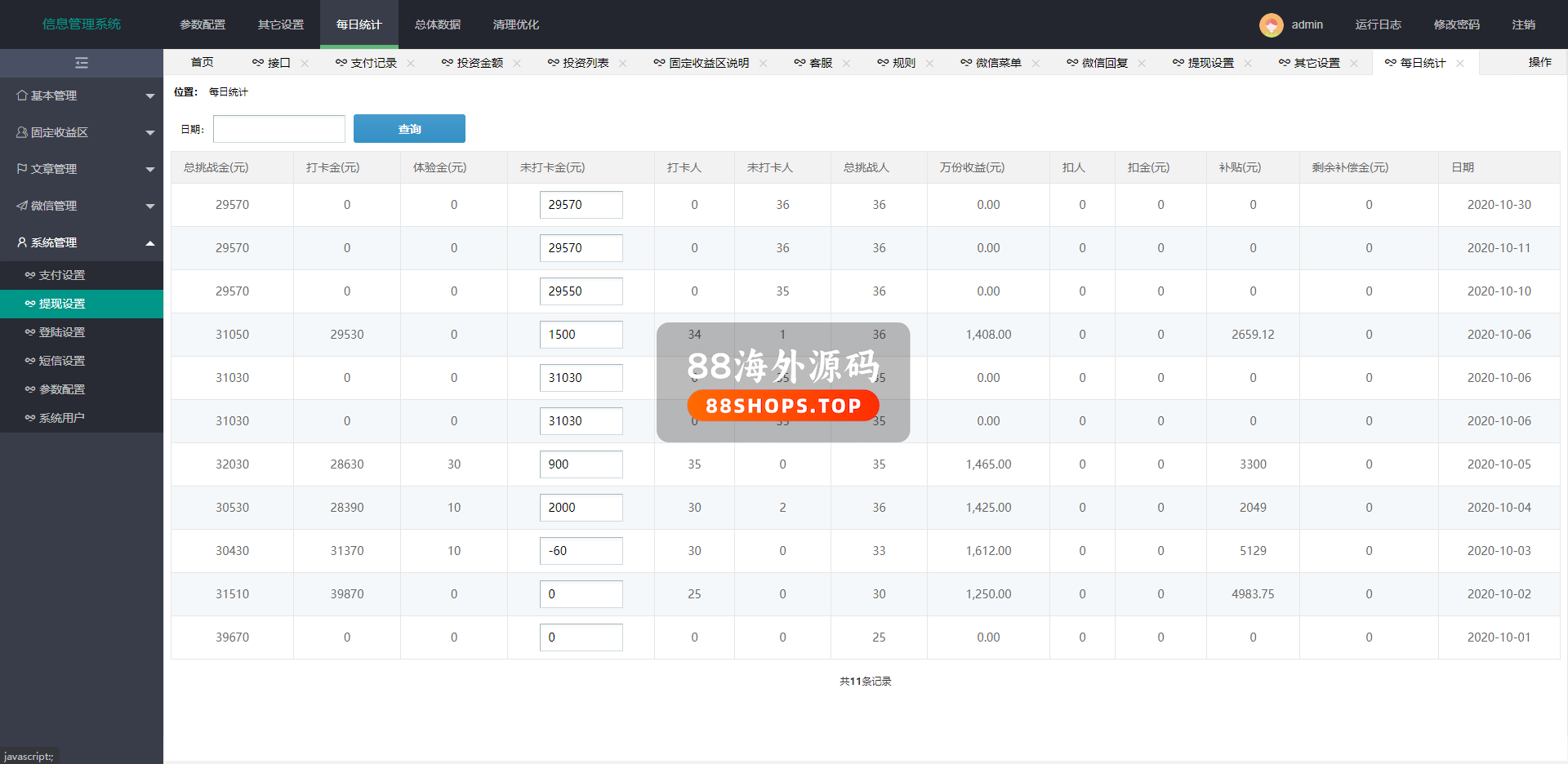
Task: Close the 客服 tab using X icon
Action: click(846, 64)
